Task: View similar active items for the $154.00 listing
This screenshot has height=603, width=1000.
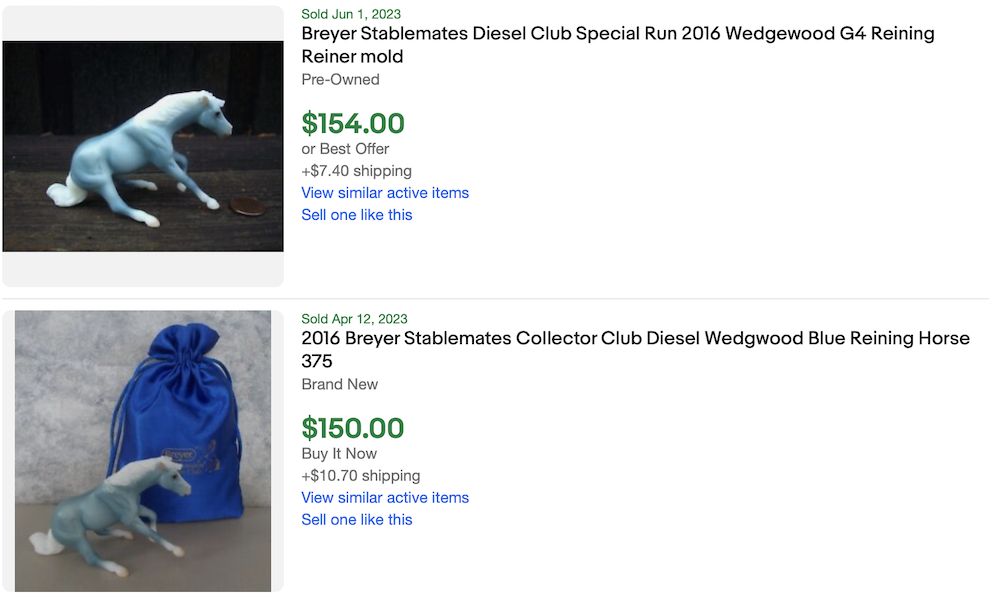Action: pyautogui.click(x=385, y=193)
